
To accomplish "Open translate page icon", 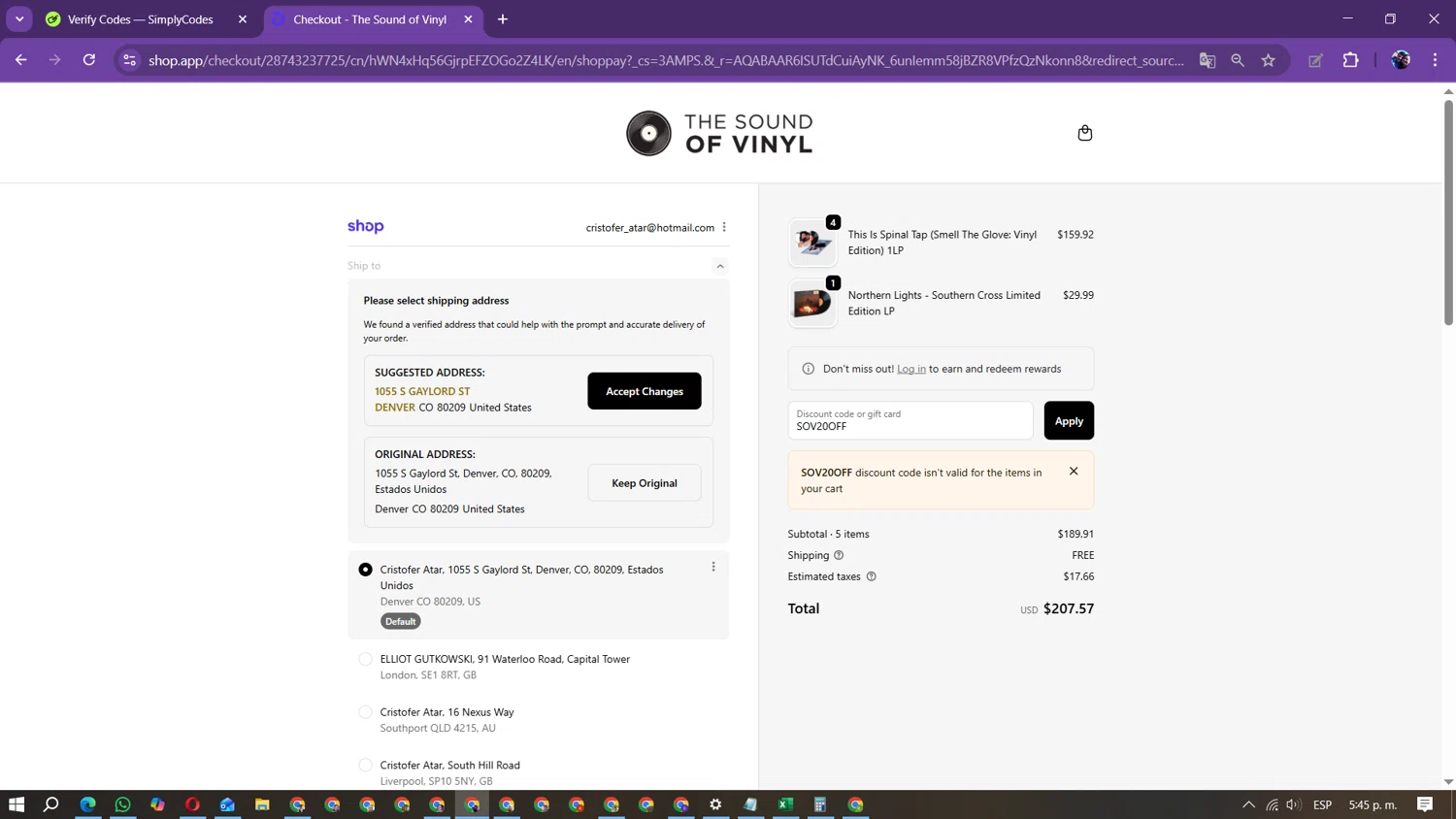I will 1208,60.
